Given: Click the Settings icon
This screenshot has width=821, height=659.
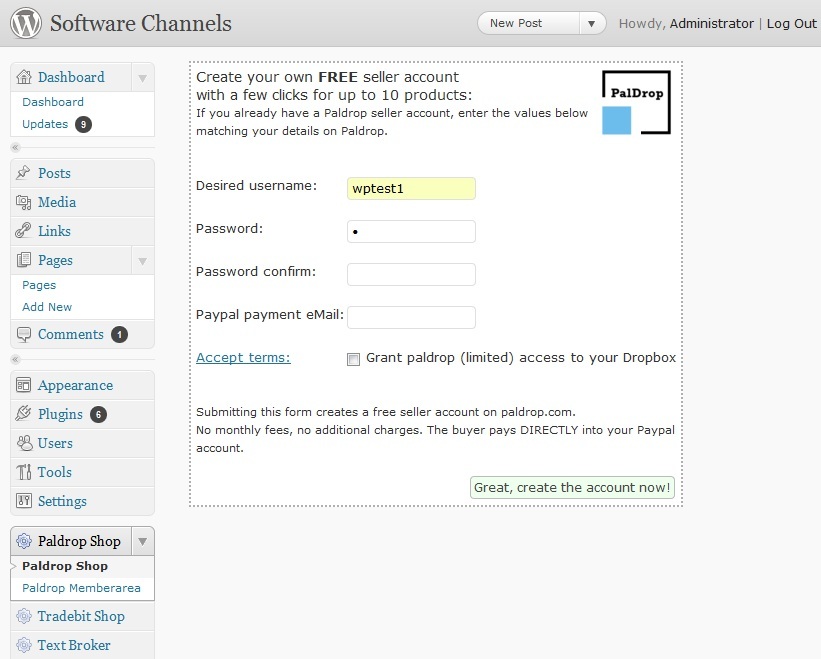Looking at the screenshot, I should pyautogui.click(x=24, y=501).
